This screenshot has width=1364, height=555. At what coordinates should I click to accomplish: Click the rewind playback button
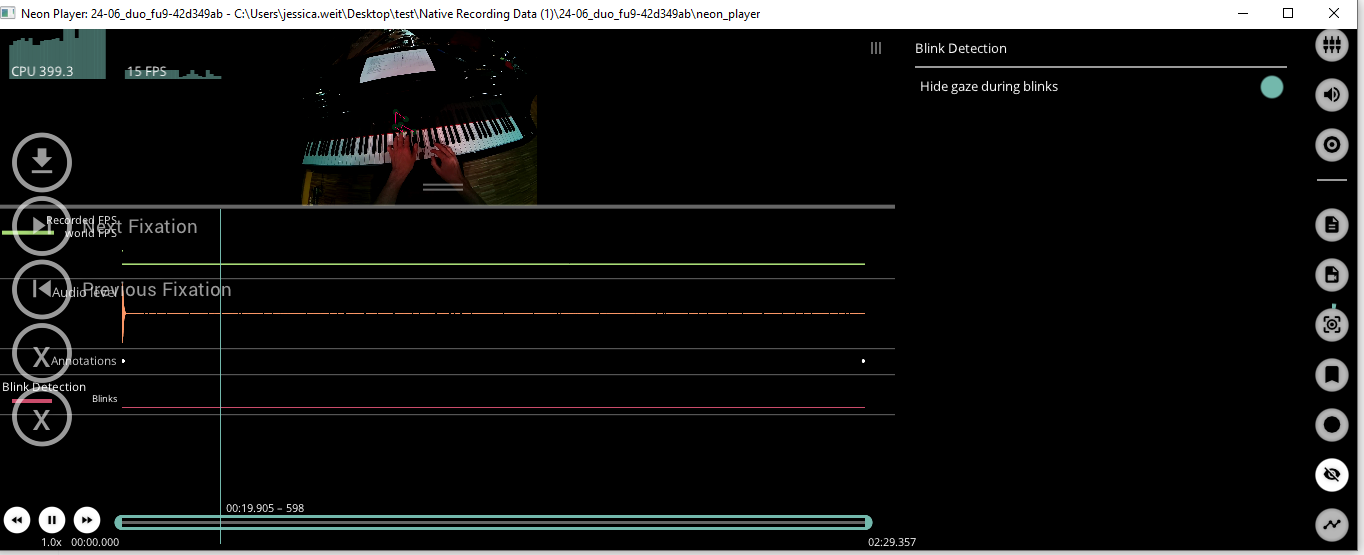click(17, 520)
